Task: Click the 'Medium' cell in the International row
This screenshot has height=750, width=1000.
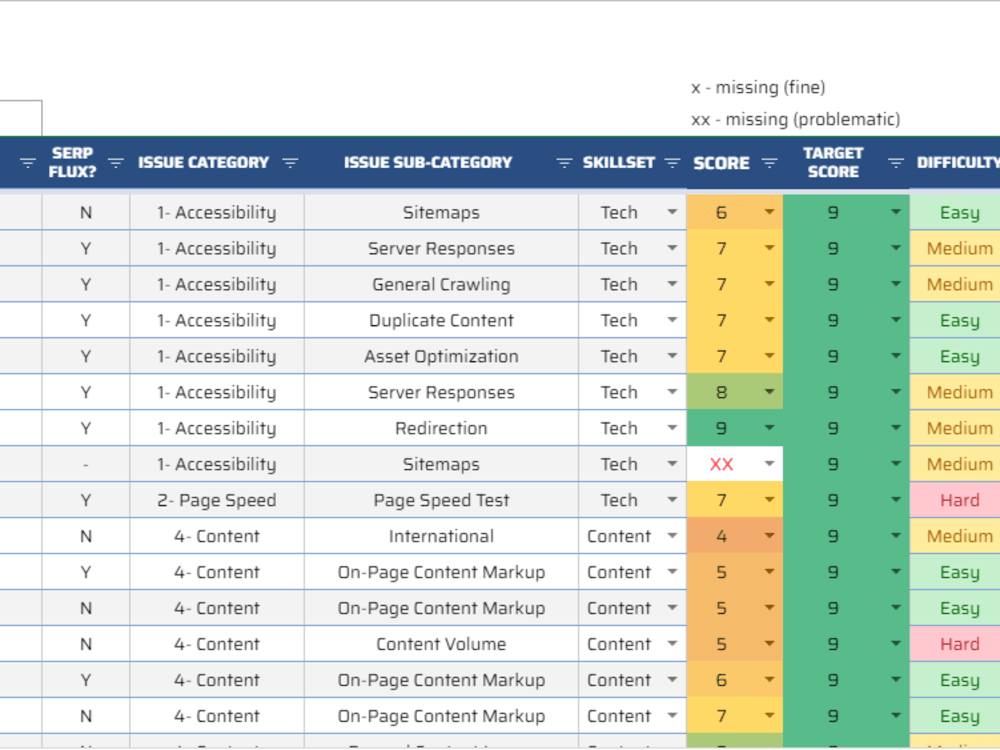Action: 955,536
